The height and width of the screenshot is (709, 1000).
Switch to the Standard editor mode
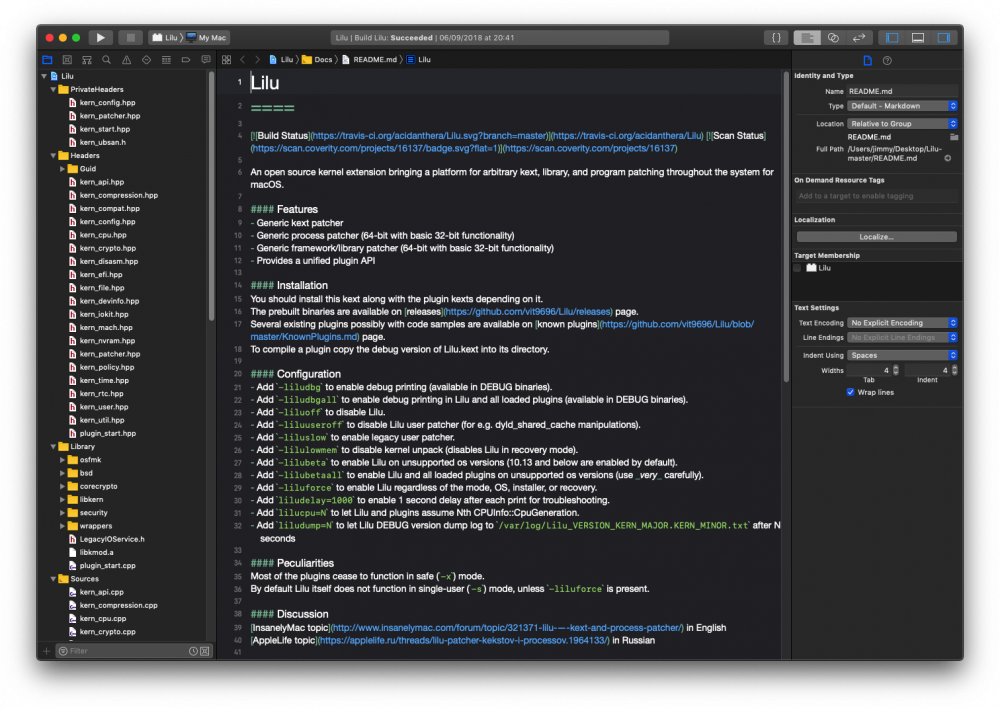coord(807,38)
